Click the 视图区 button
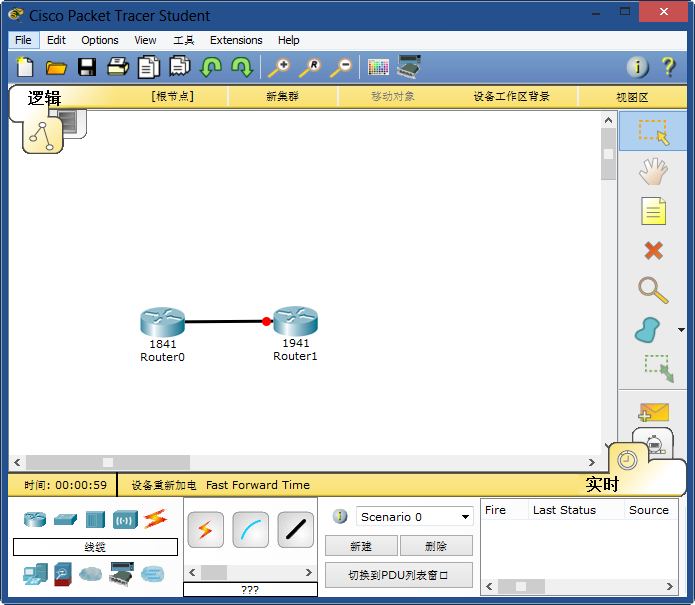Viewport: 695px width, 605px height. click(632, 97)
